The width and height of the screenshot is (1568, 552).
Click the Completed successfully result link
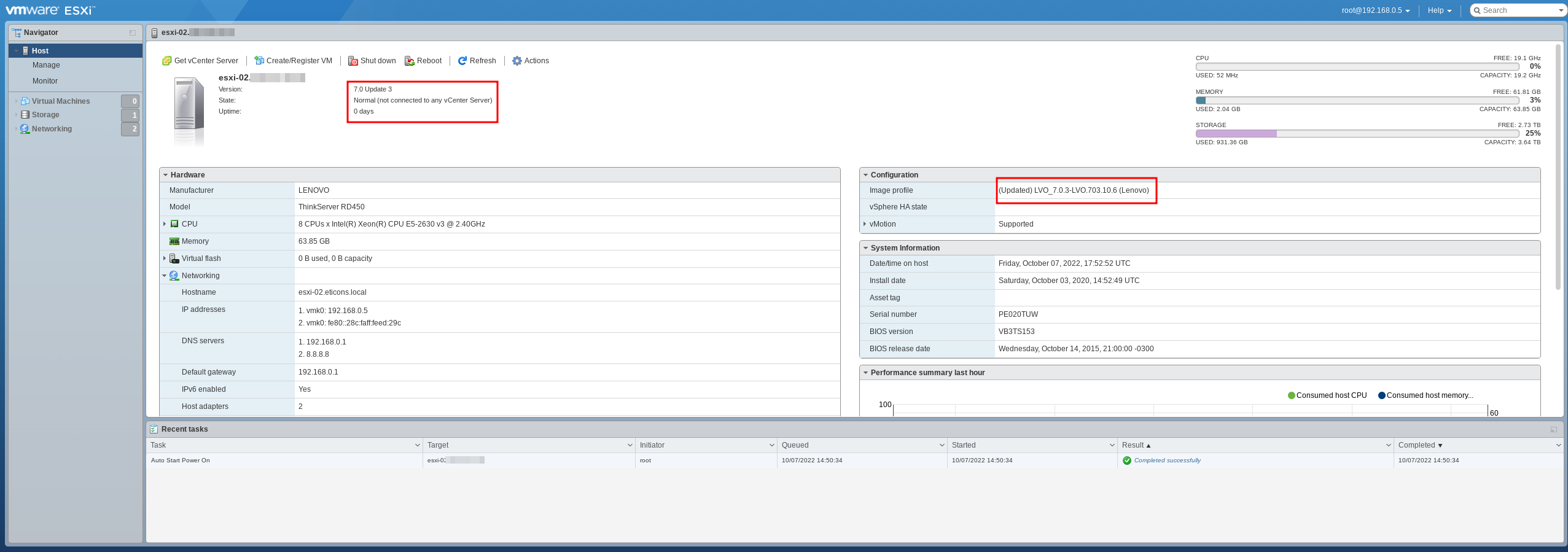pos(1167,461)
